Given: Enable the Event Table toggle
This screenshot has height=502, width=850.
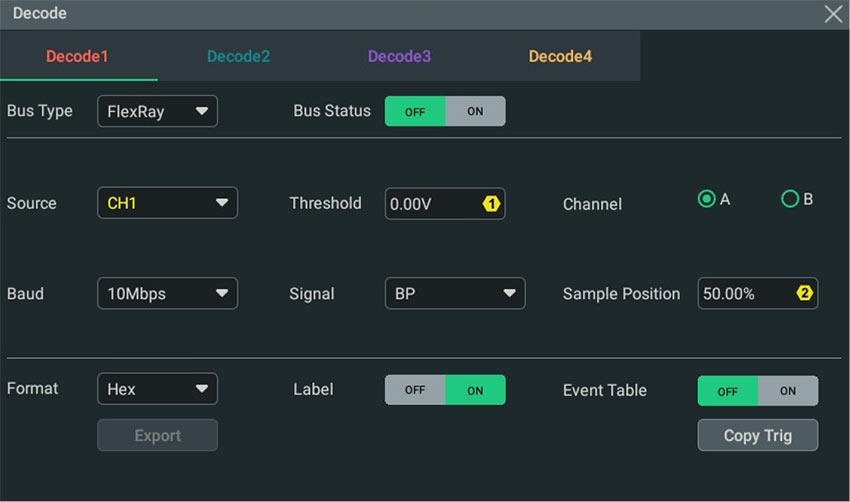Looking at the screenshot, I should coord(788,391).
